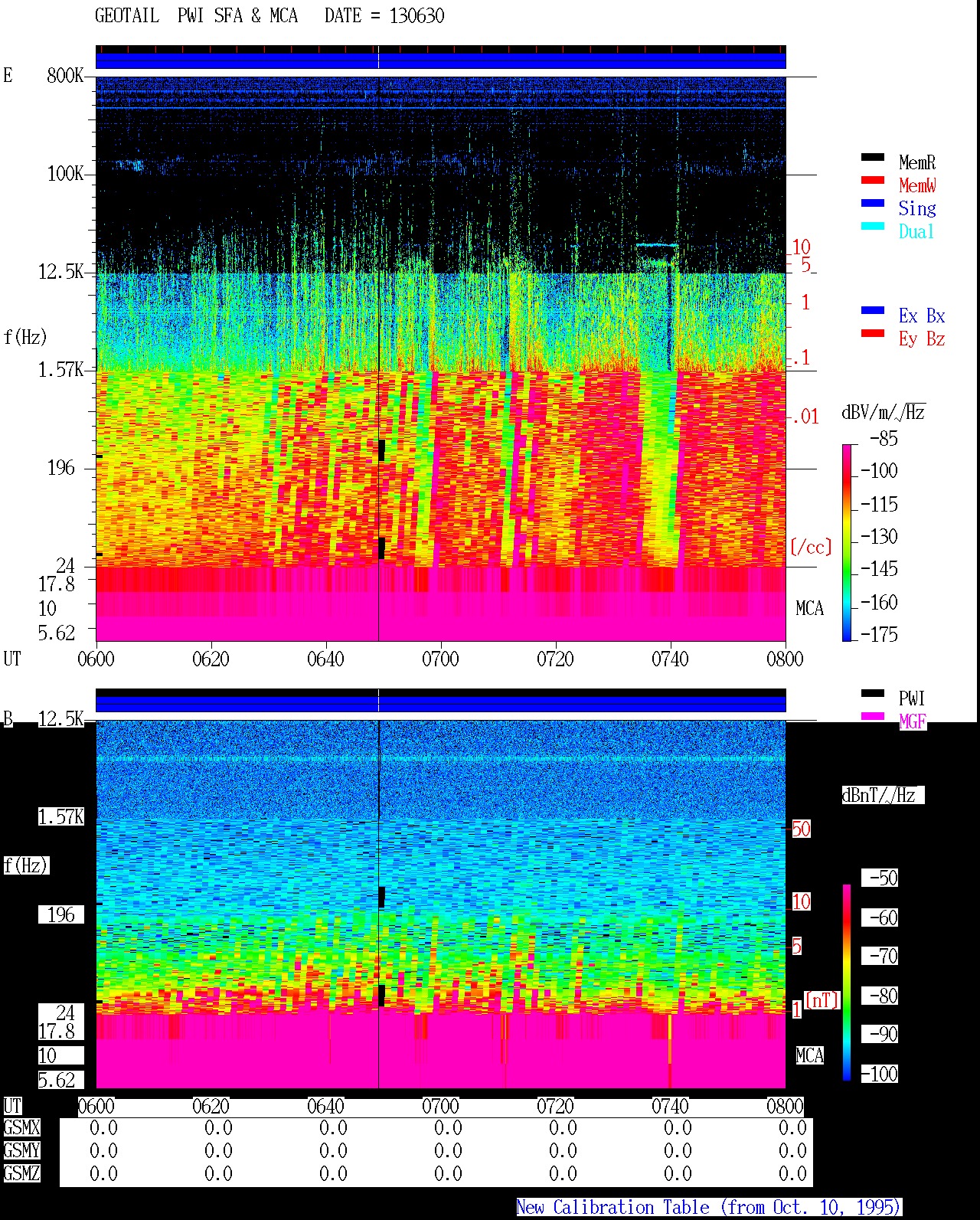This screenshot has height=1220, width=980.
Task: Click the cyan Dual legend swatch
Action: point(872,227)
